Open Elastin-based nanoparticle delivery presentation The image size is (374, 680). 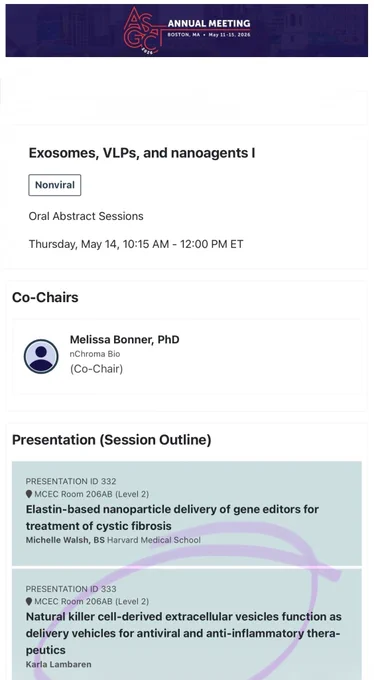coord(187,513)
